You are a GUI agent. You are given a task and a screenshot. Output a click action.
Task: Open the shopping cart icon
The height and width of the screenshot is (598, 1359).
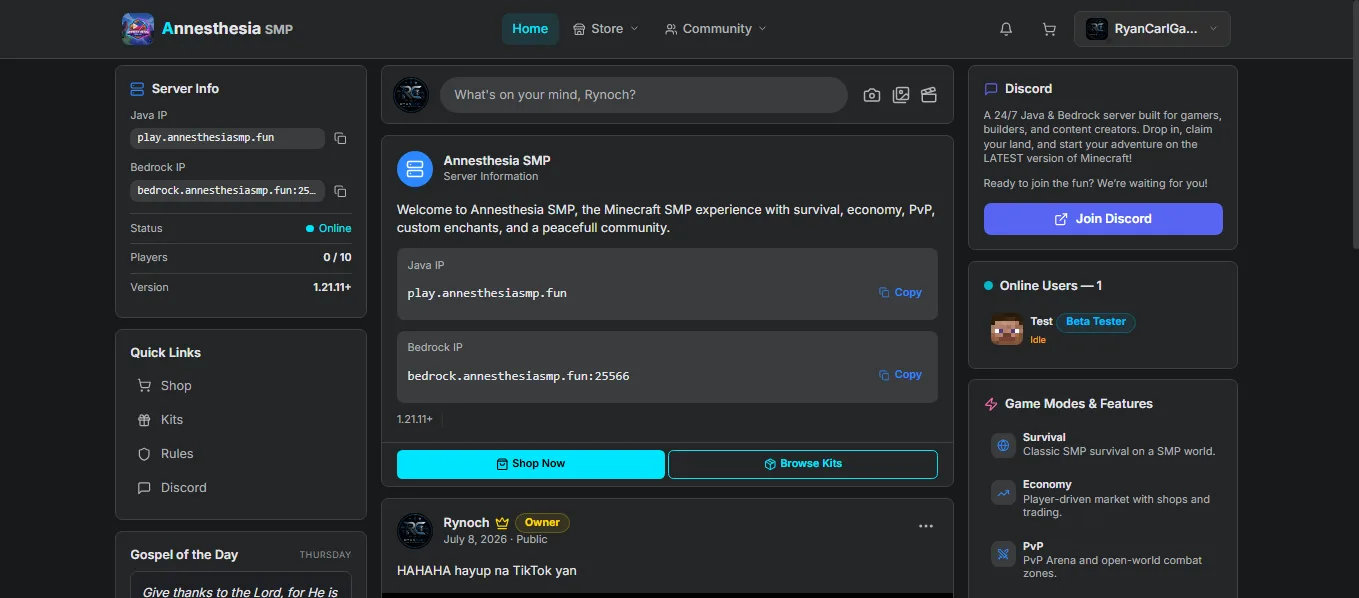[x=1049, y=29]
